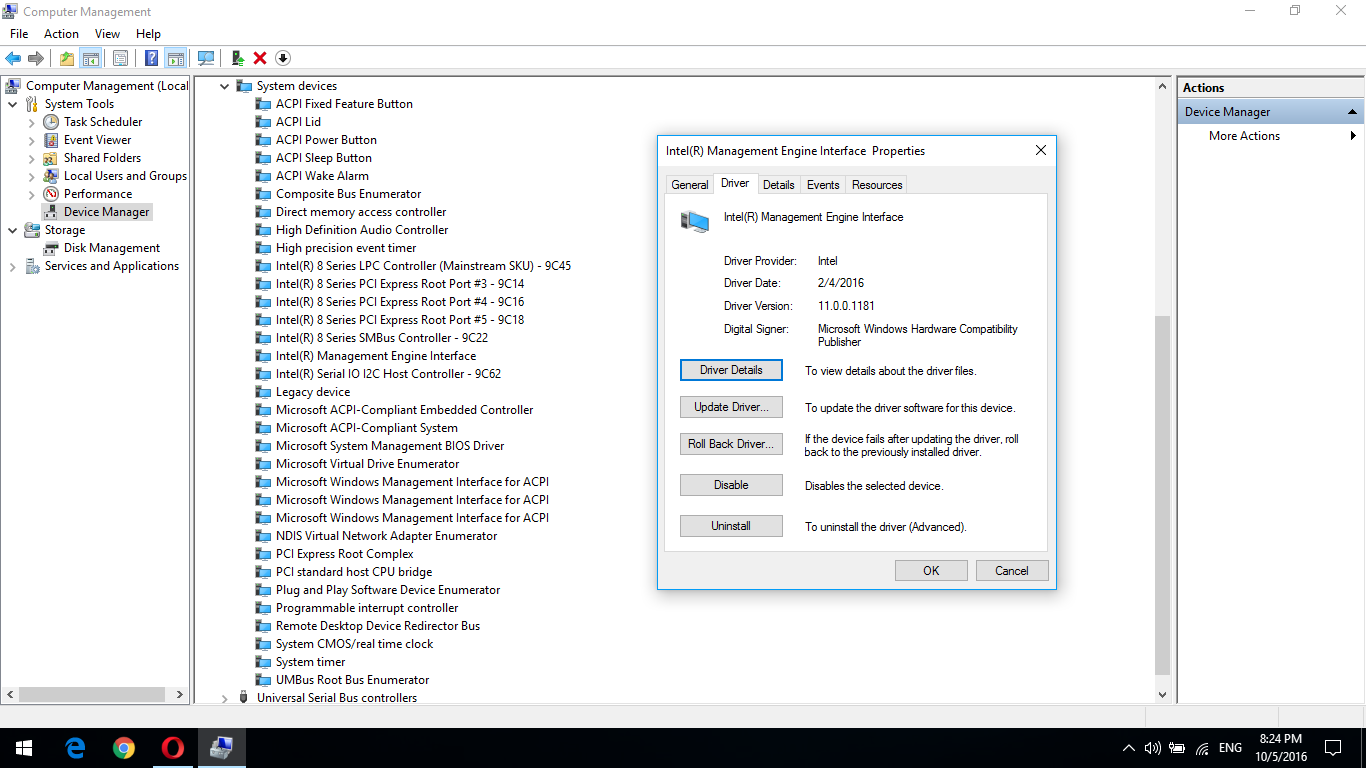
Task: Launch Opera from the taskbar
Action: pyautogui.click(x=173, y=748)
